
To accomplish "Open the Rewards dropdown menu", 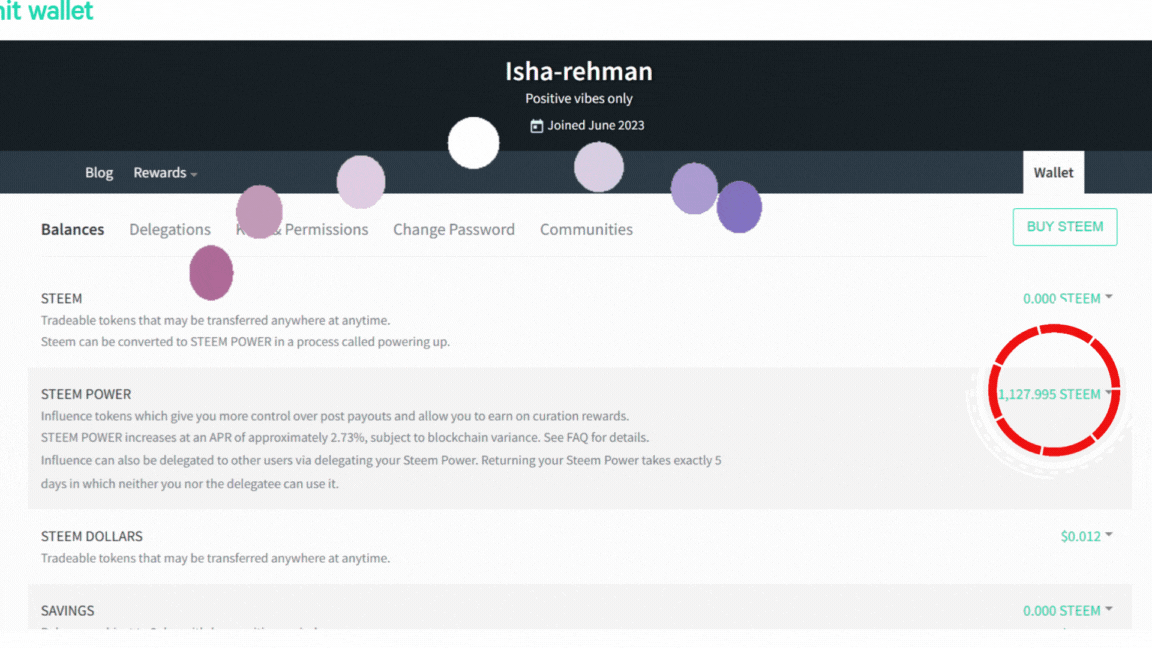I will click(165, 173).
